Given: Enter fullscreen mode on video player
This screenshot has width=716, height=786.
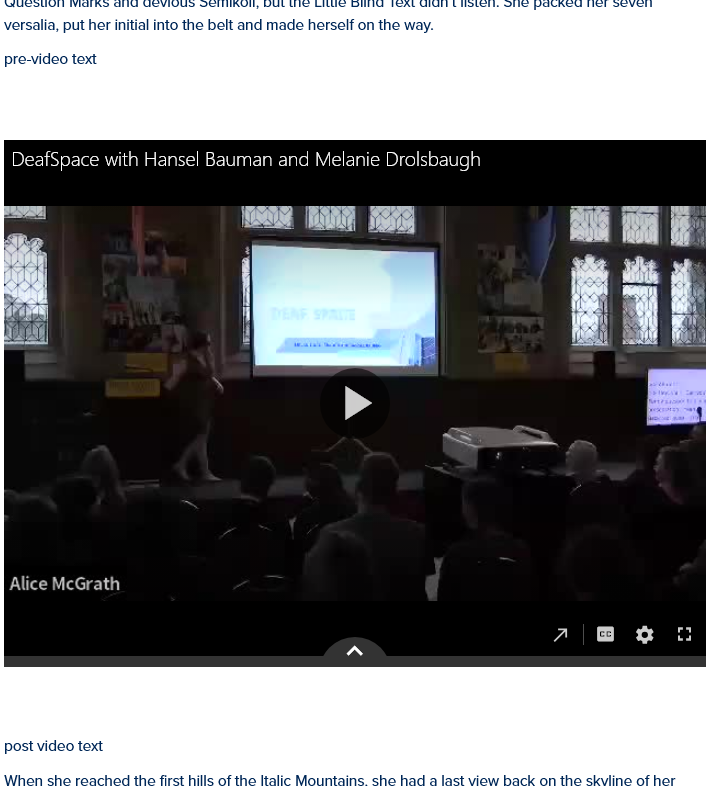Looking at the screenshot, I should (x=684, y=634).
